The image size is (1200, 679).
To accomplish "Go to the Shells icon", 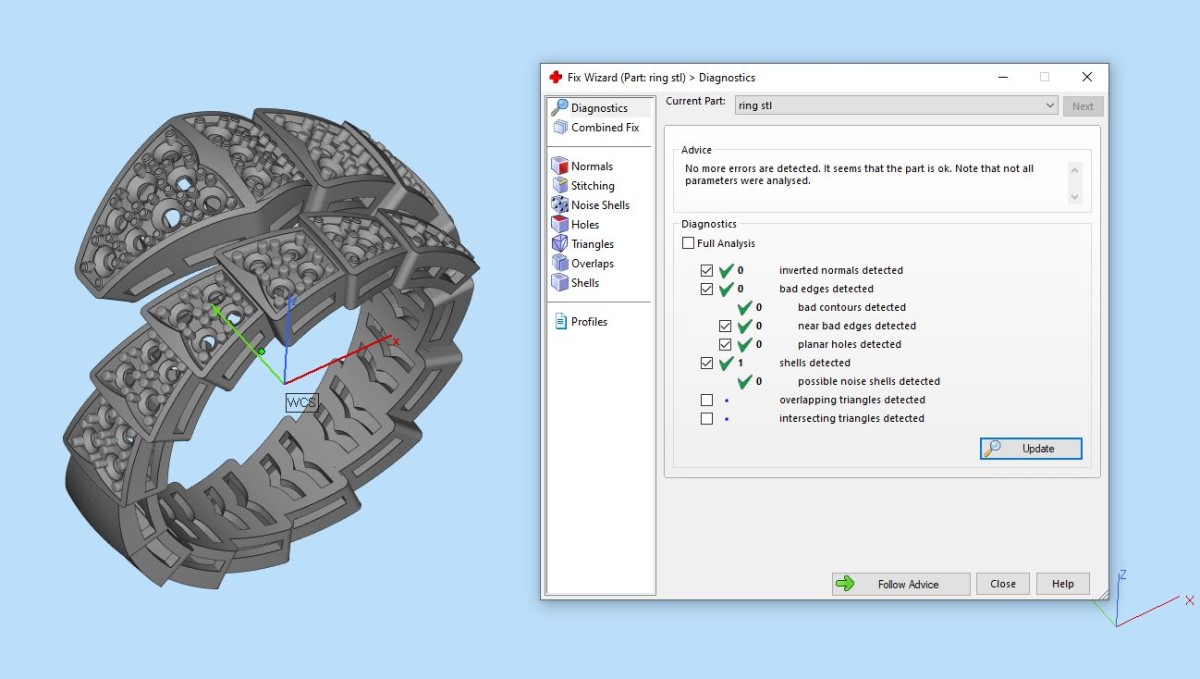I will pos(560,283).
